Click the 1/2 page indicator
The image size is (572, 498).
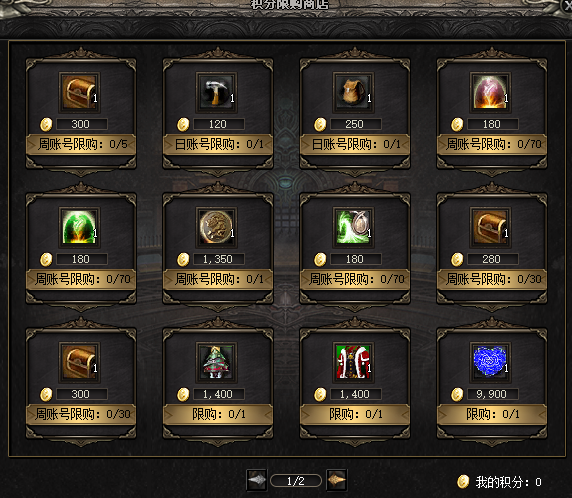[x=296, y=481]
